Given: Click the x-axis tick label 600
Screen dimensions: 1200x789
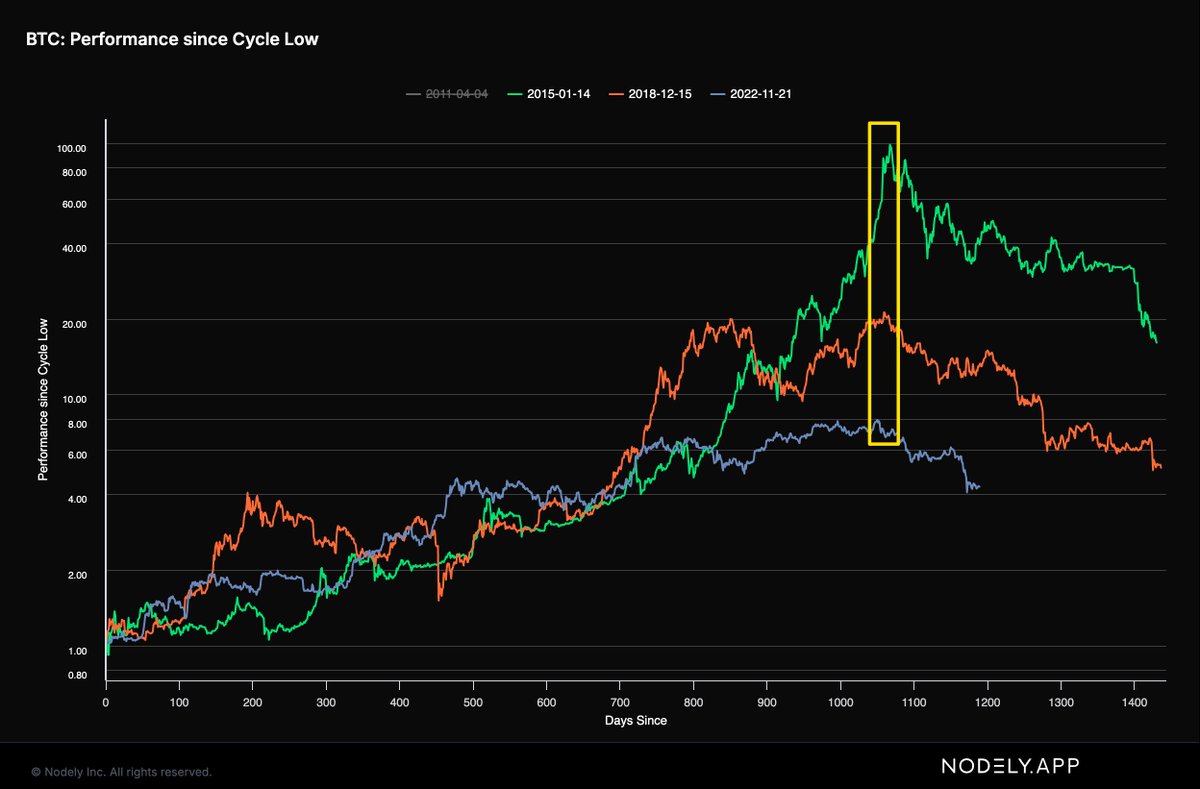Looking at the screenshot, I should click(x=547, y=702).
